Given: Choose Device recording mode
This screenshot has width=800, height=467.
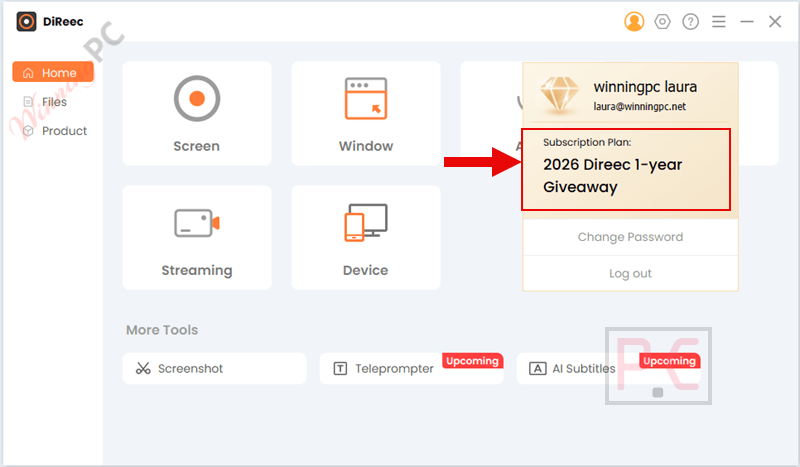Looking at the screenshot, I should click(366, 237).
